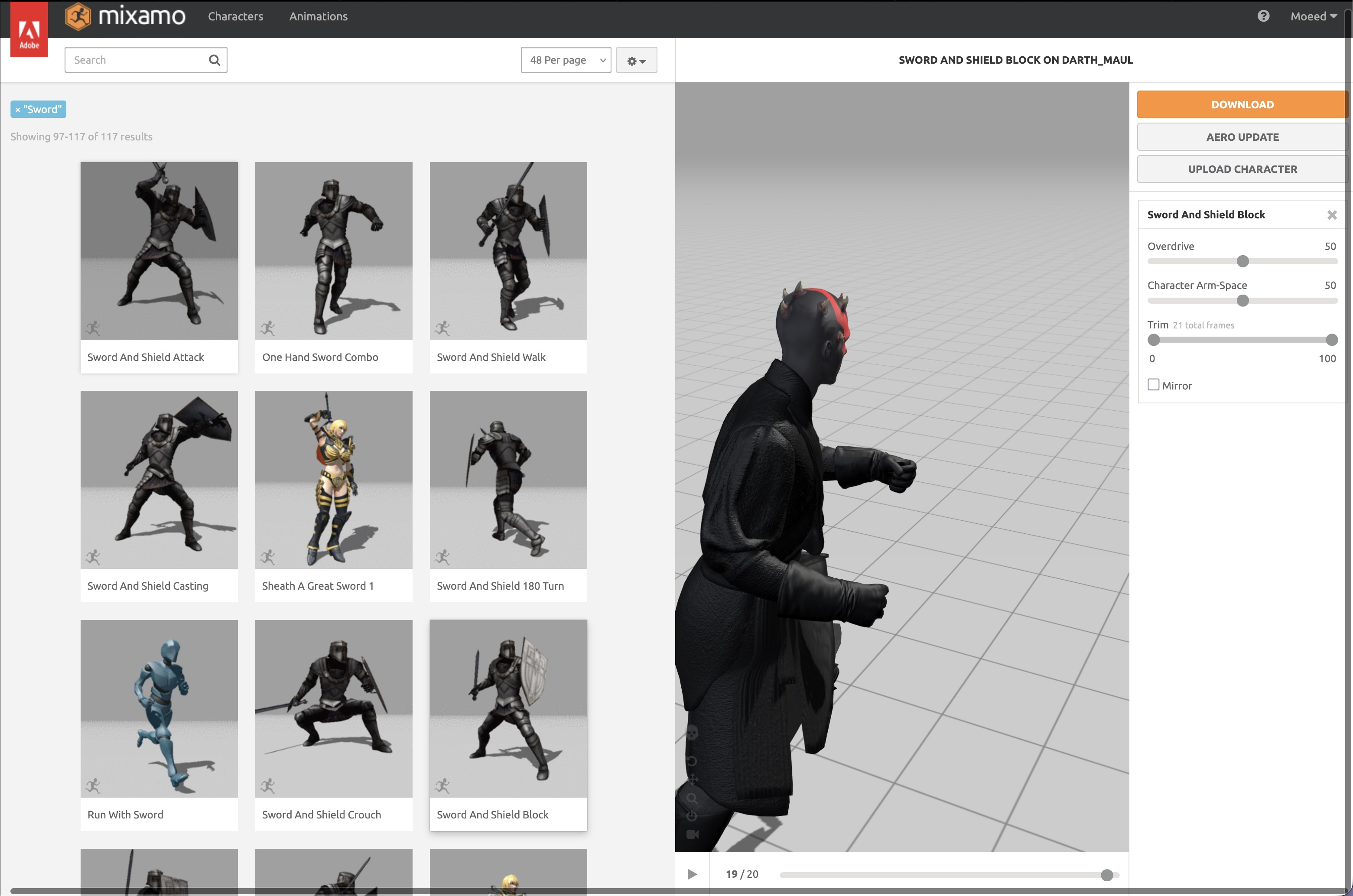Select the One Hand Sword Combo thumbnail
Screen dimensions: 1353x896
click(x=334, y=251)
